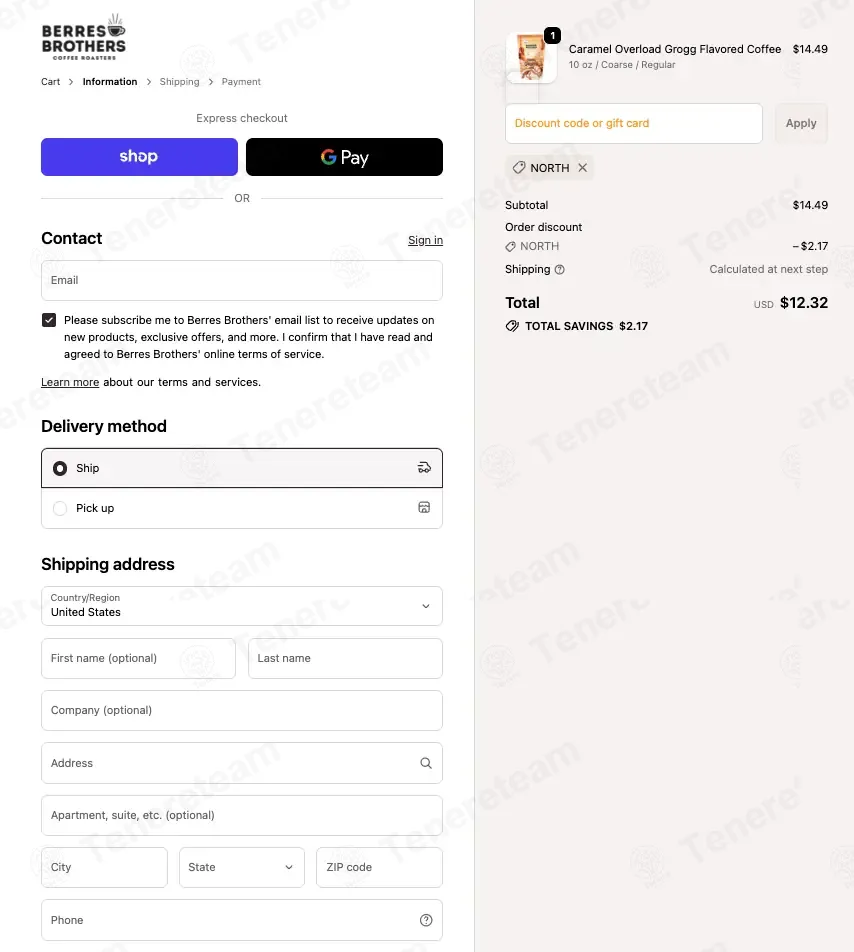This screenshot has height=952, width=854.
Task: Click the coffee product thumbnail
Action: (x=531, y=58)
